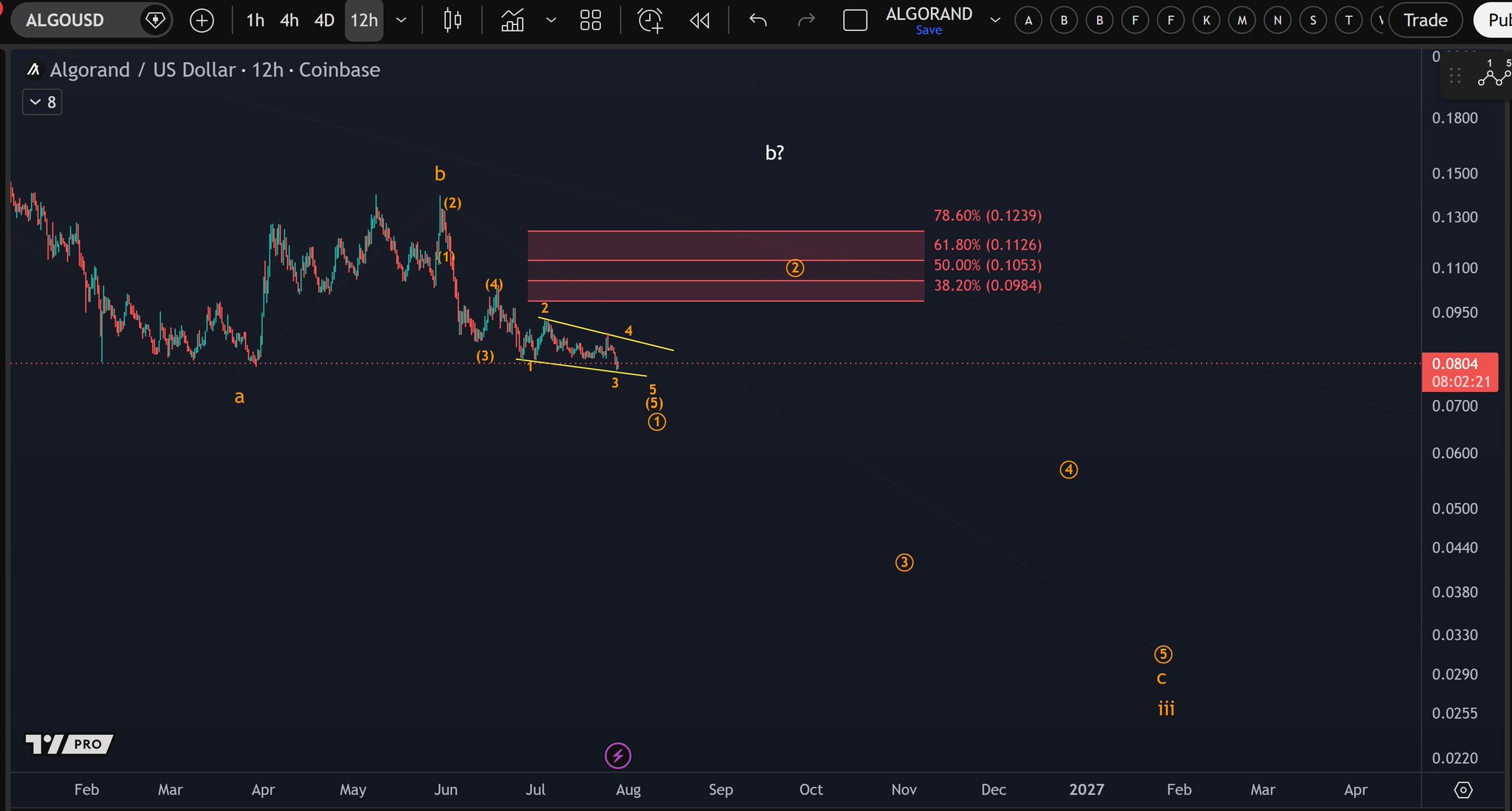Image resolution: width=1512 pixels, height=811 pixels.
Task: Open the layout setup square icon
Action: click(855, 20)
